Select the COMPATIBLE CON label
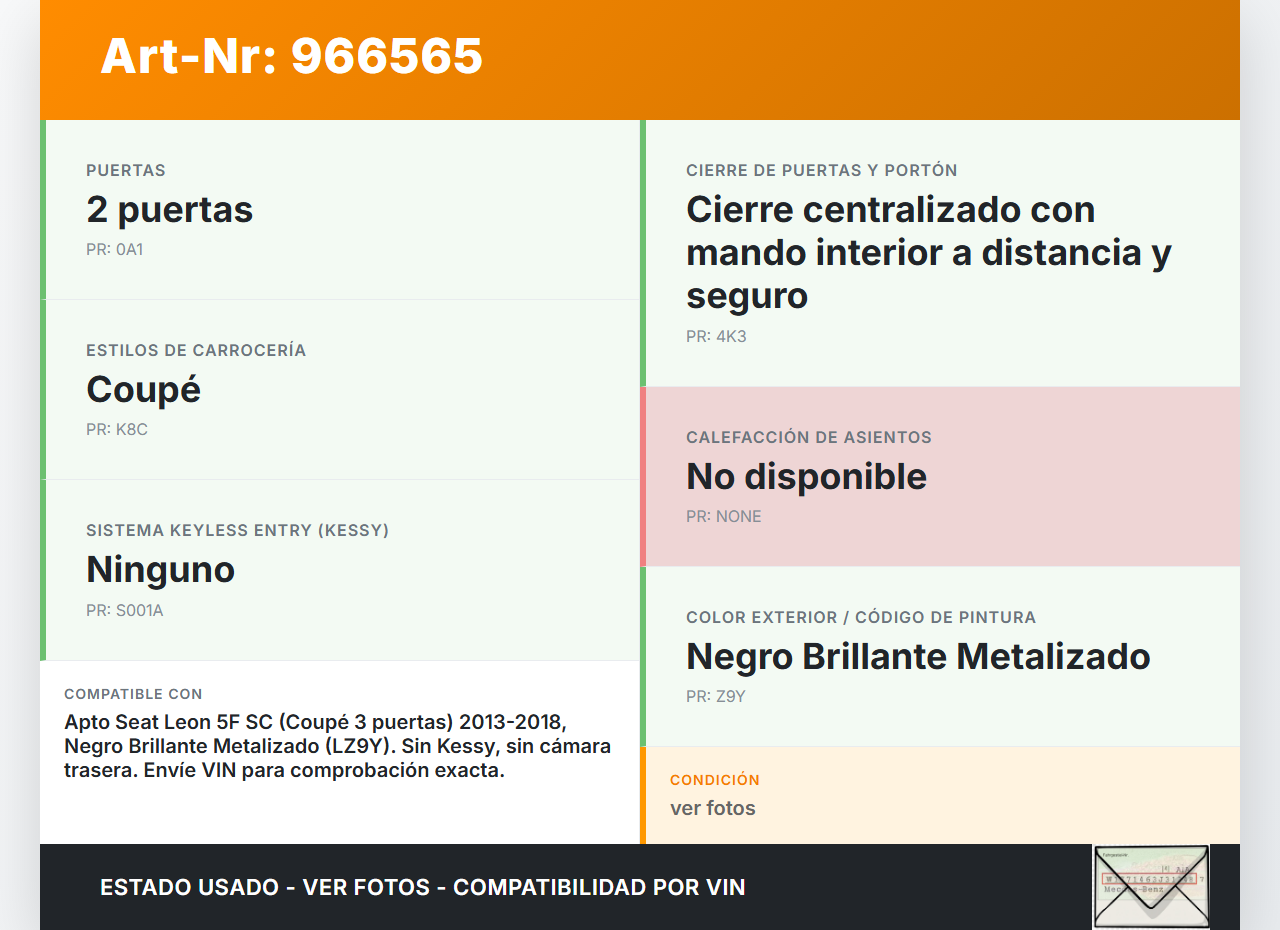Screen dimensions: 1280x930 (x=133, y=694)
